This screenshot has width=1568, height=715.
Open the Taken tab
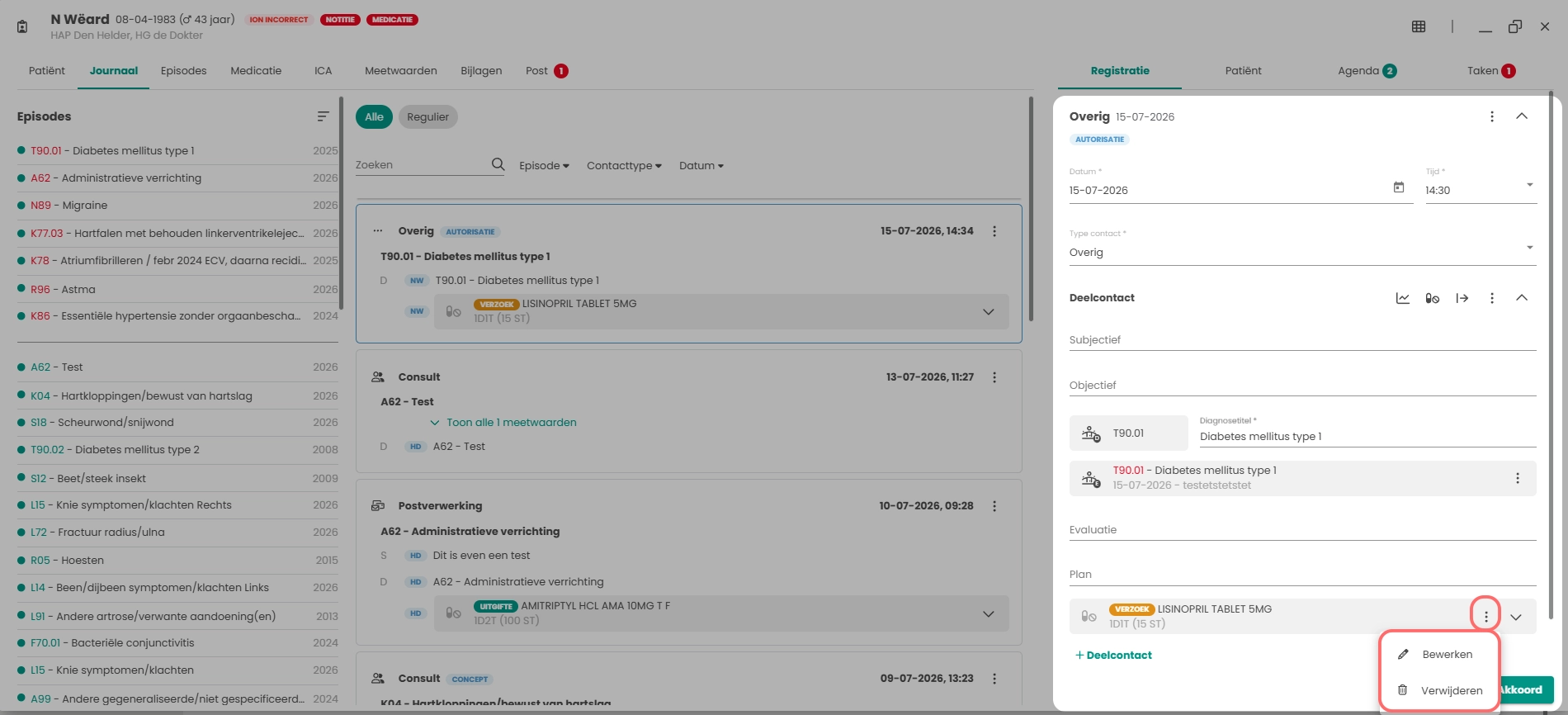(x=1491, y=71)
